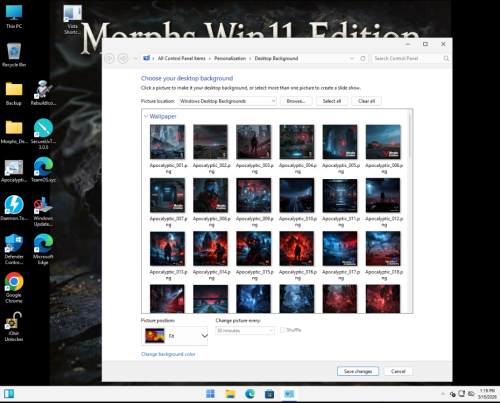Screen dimensions: 500x403
Task: Go to All Control Panel Items breadcrumb
Action: 181,58
